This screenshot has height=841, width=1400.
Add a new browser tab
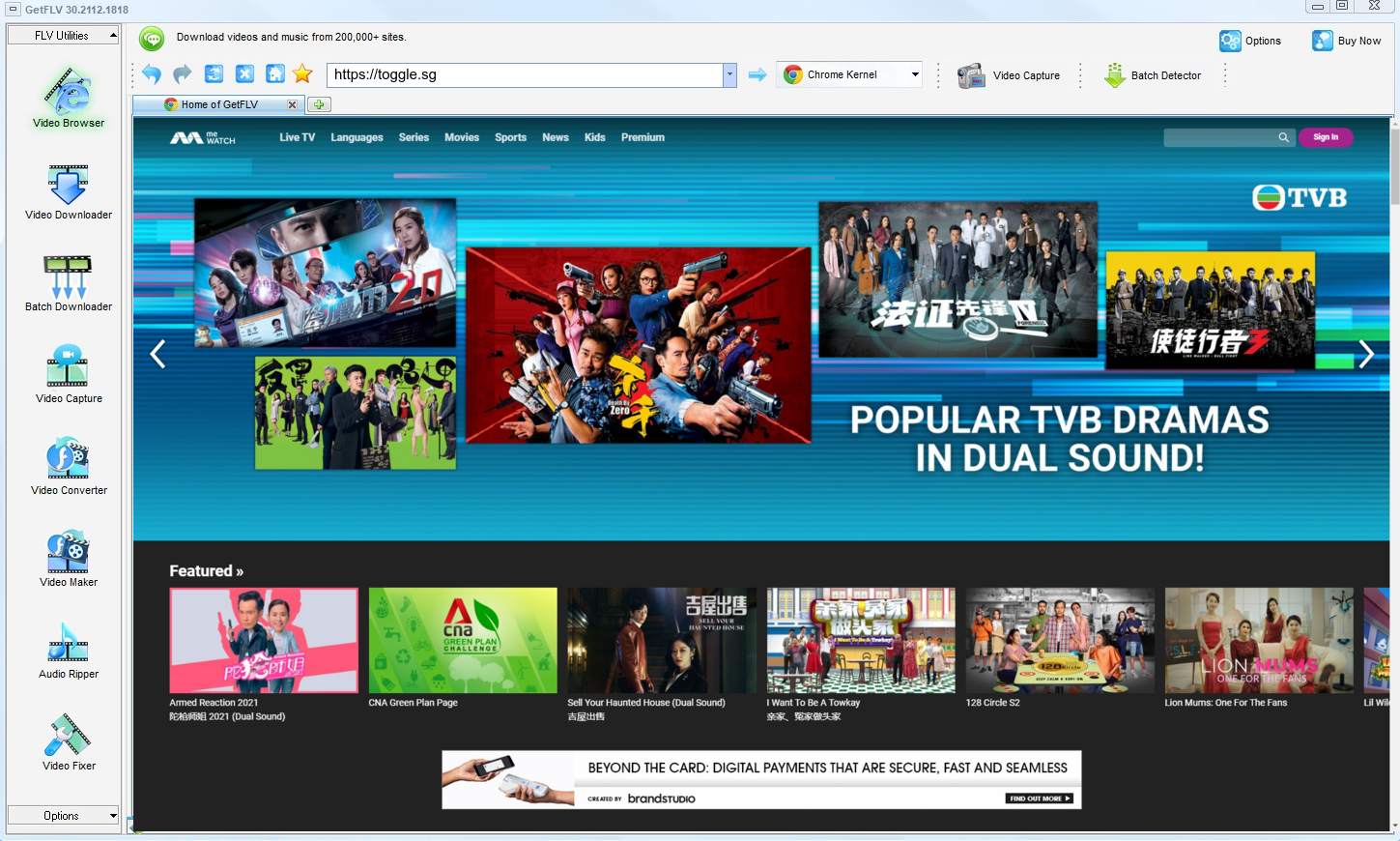(319, 104)
